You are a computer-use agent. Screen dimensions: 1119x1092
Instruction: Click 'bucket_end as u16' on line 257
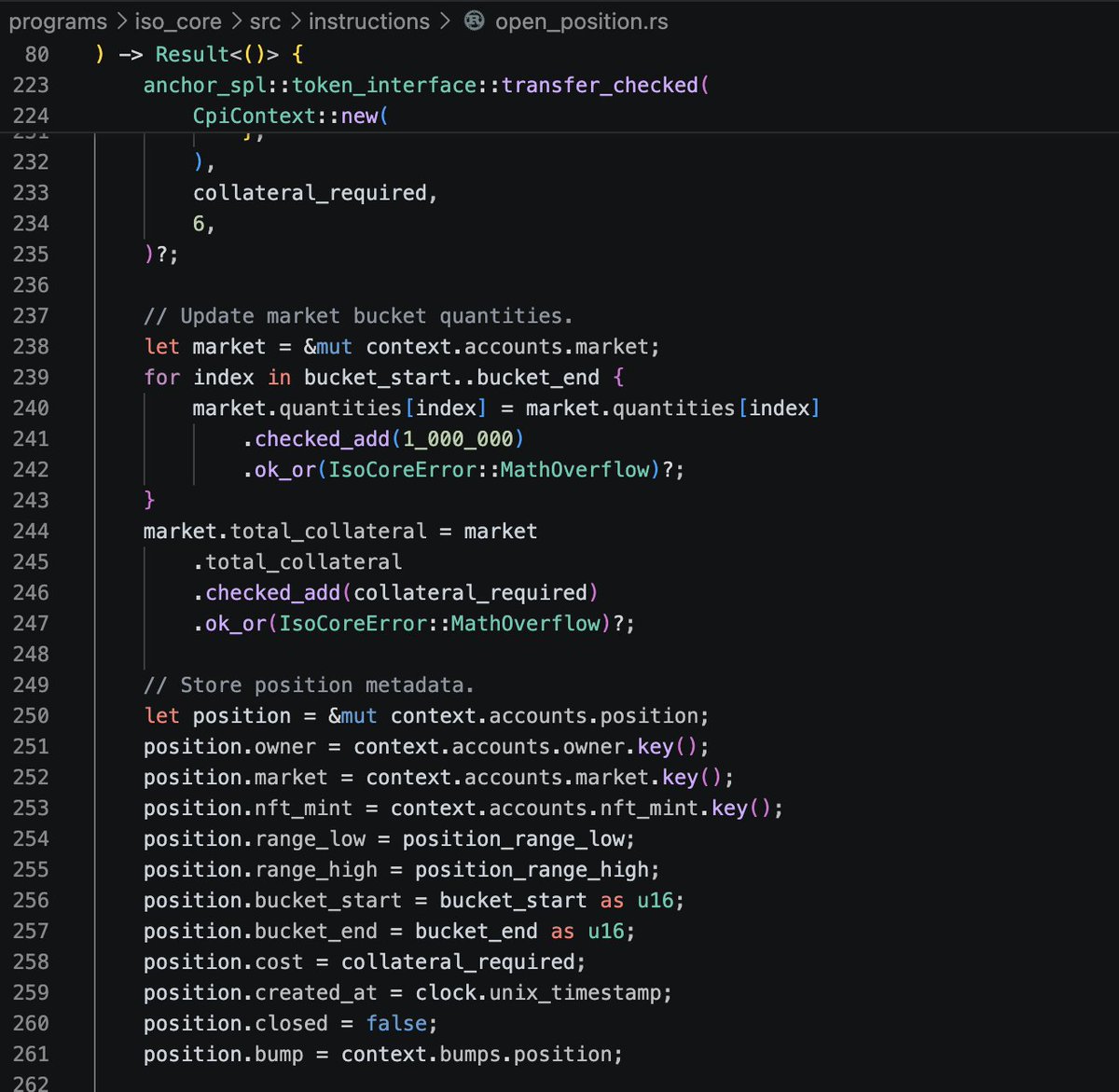(518, 931)
